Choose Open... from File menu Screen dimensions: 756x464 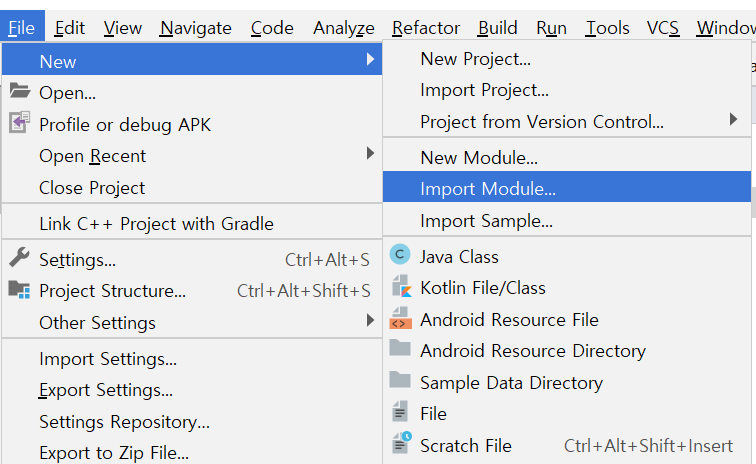click(x=192, y=91)
